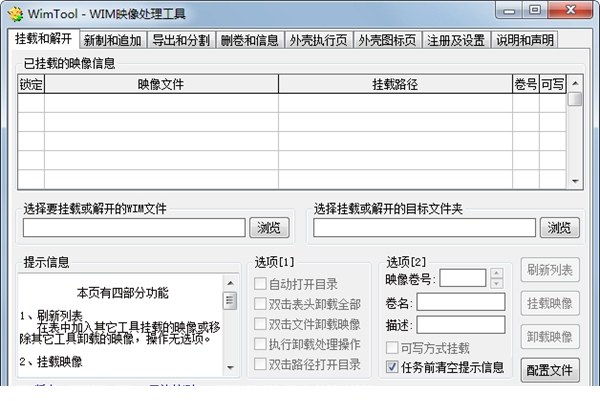Enable 可写方式挂载 checkbox

[x=392, y=348]
